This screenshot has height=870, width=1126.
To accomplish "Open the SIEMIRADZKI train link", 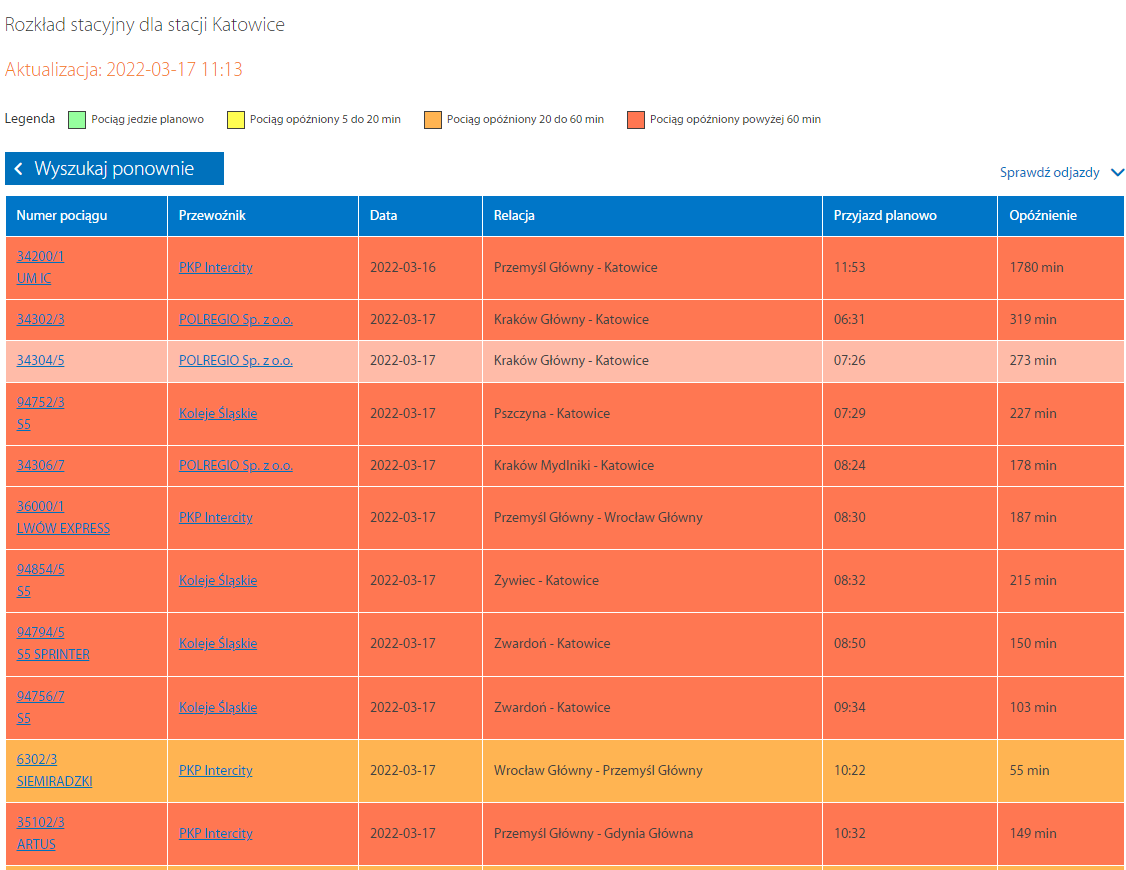I will point(54,781).
